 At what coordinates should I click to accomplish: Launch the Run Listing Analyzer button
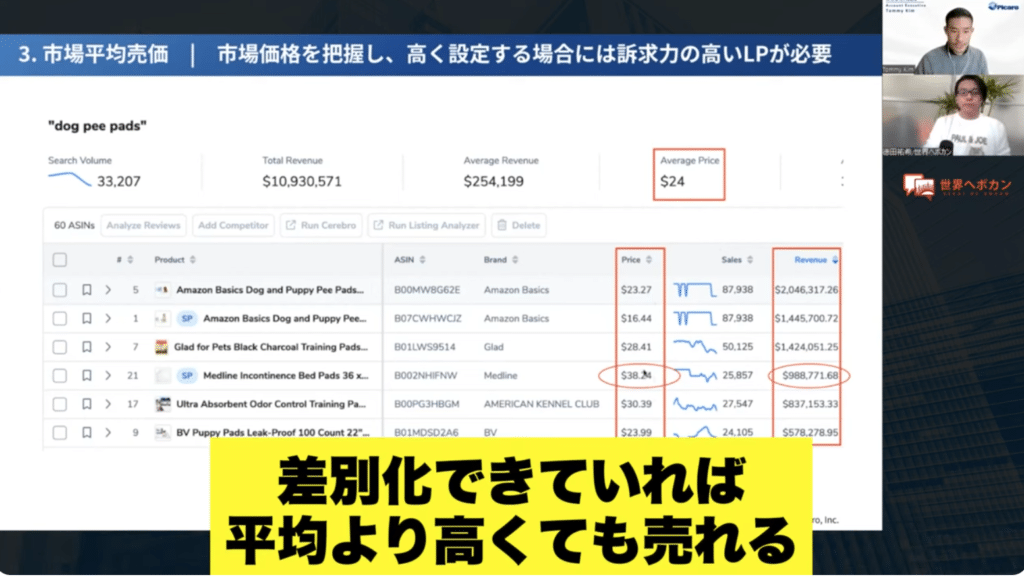click(x=426, y=225)
